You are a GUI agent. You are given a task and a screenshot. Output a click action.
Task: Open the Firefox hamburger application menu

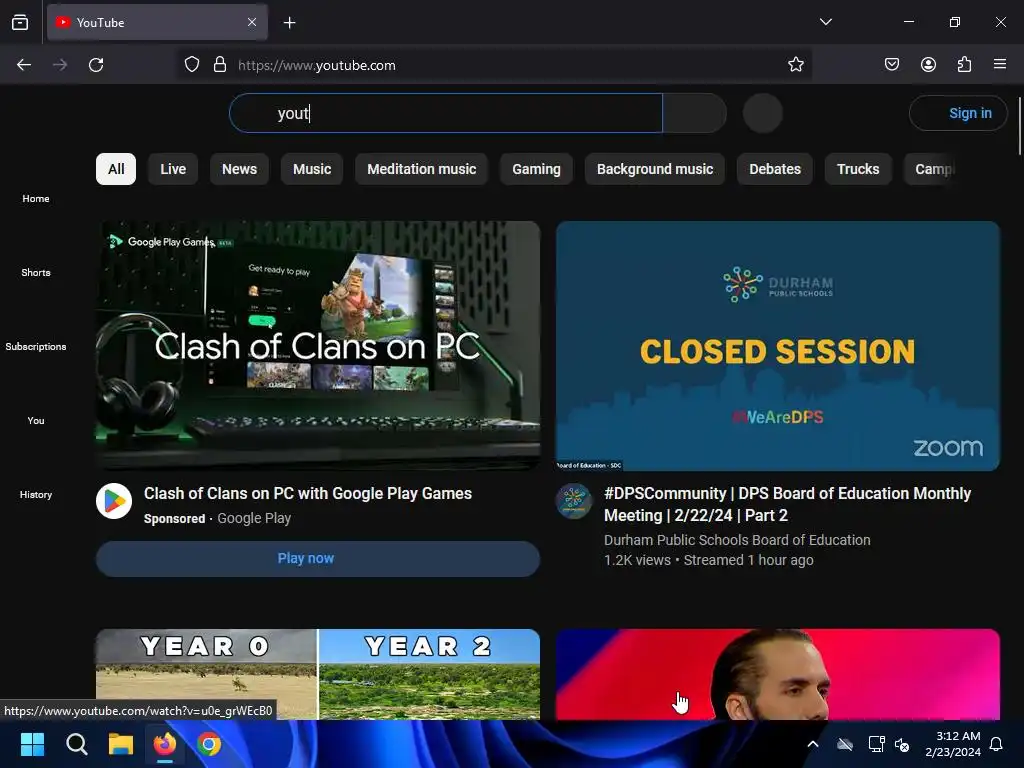1000,65
